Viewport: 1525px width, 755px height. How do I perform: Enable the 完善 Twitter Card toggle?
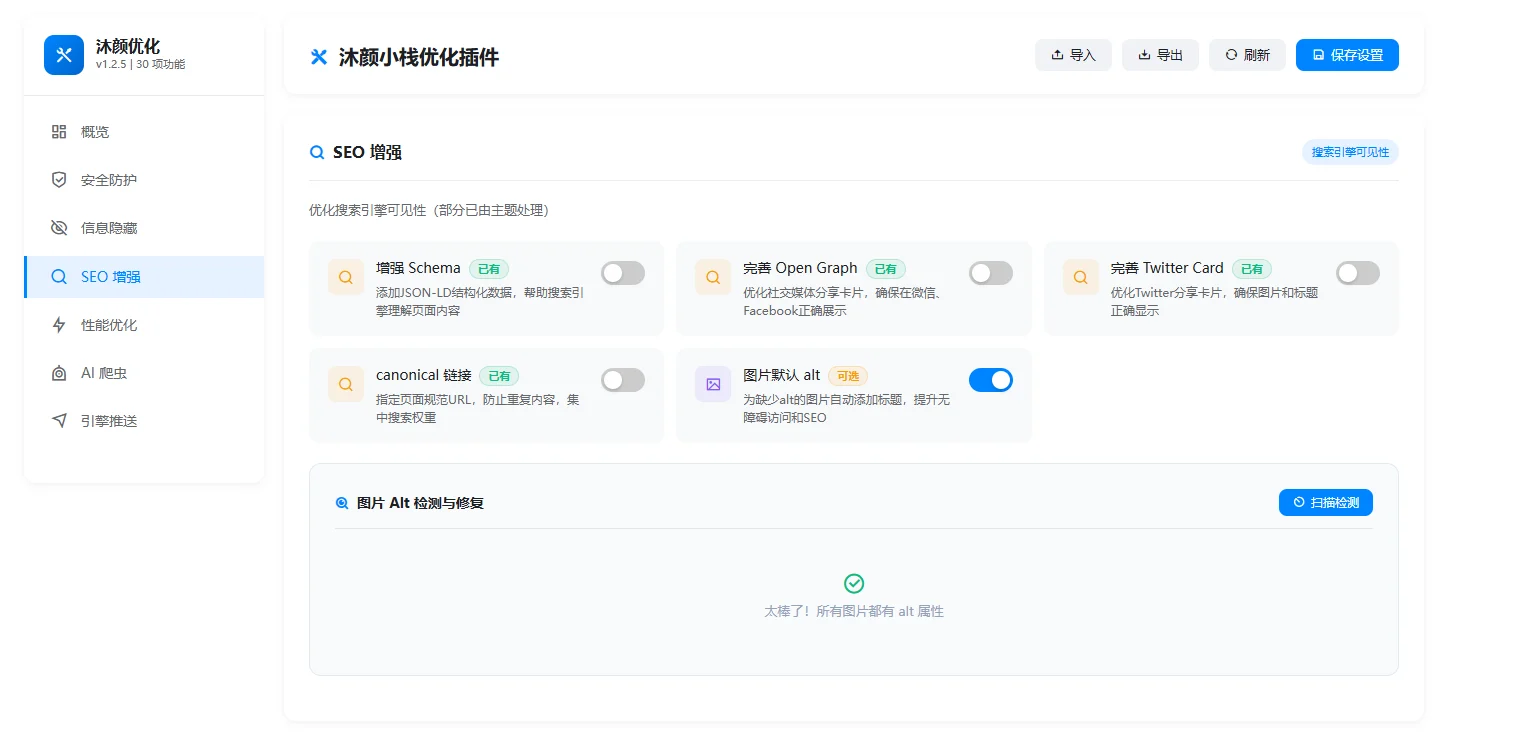pos(1357,273)
